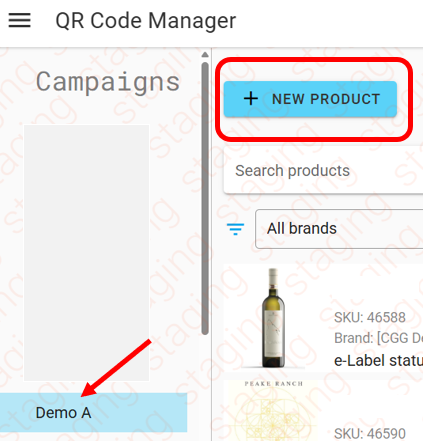Click the scrollbar track below the thumb
The image size is (427, 446).
205,388
